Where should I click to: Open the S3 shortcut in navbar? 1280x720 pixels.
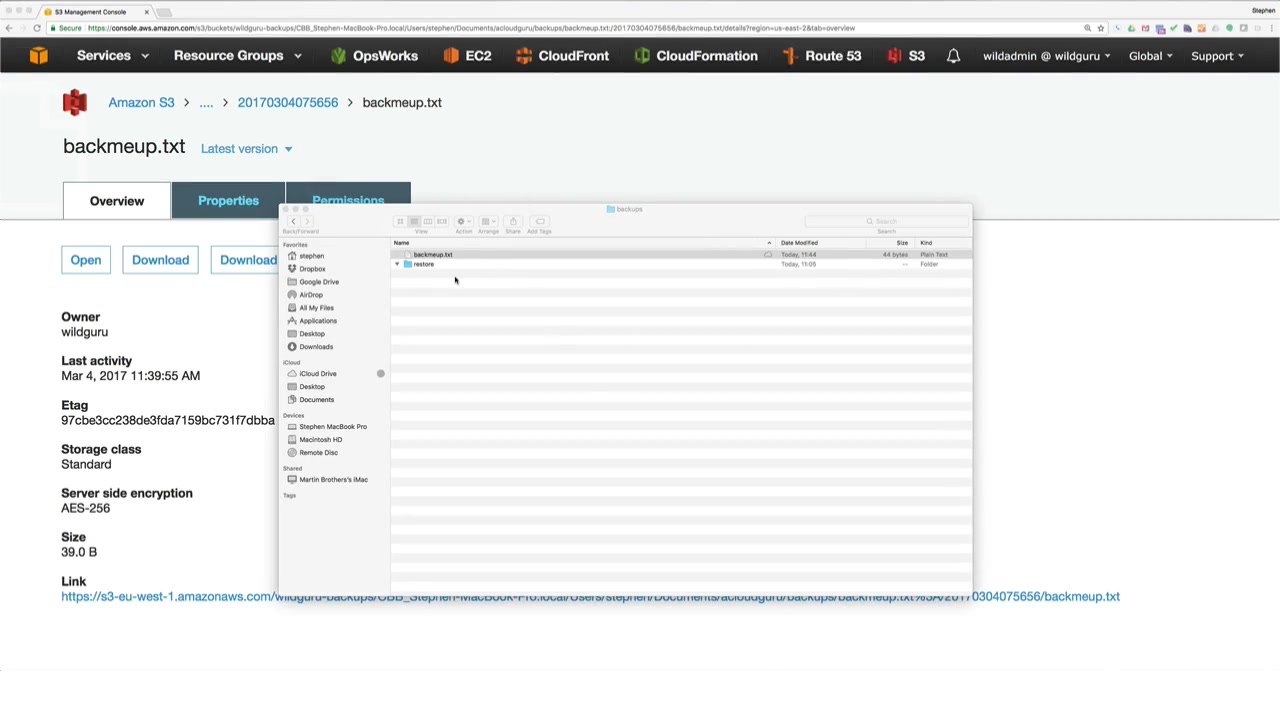coord(906,56)
